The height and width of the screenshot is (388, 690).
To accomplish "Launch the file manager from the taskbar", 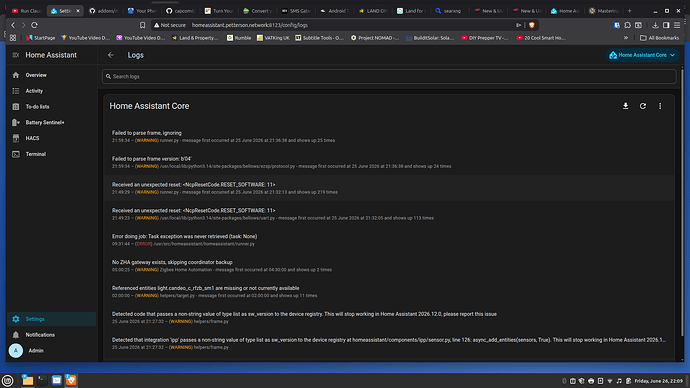I will point(27,381).
